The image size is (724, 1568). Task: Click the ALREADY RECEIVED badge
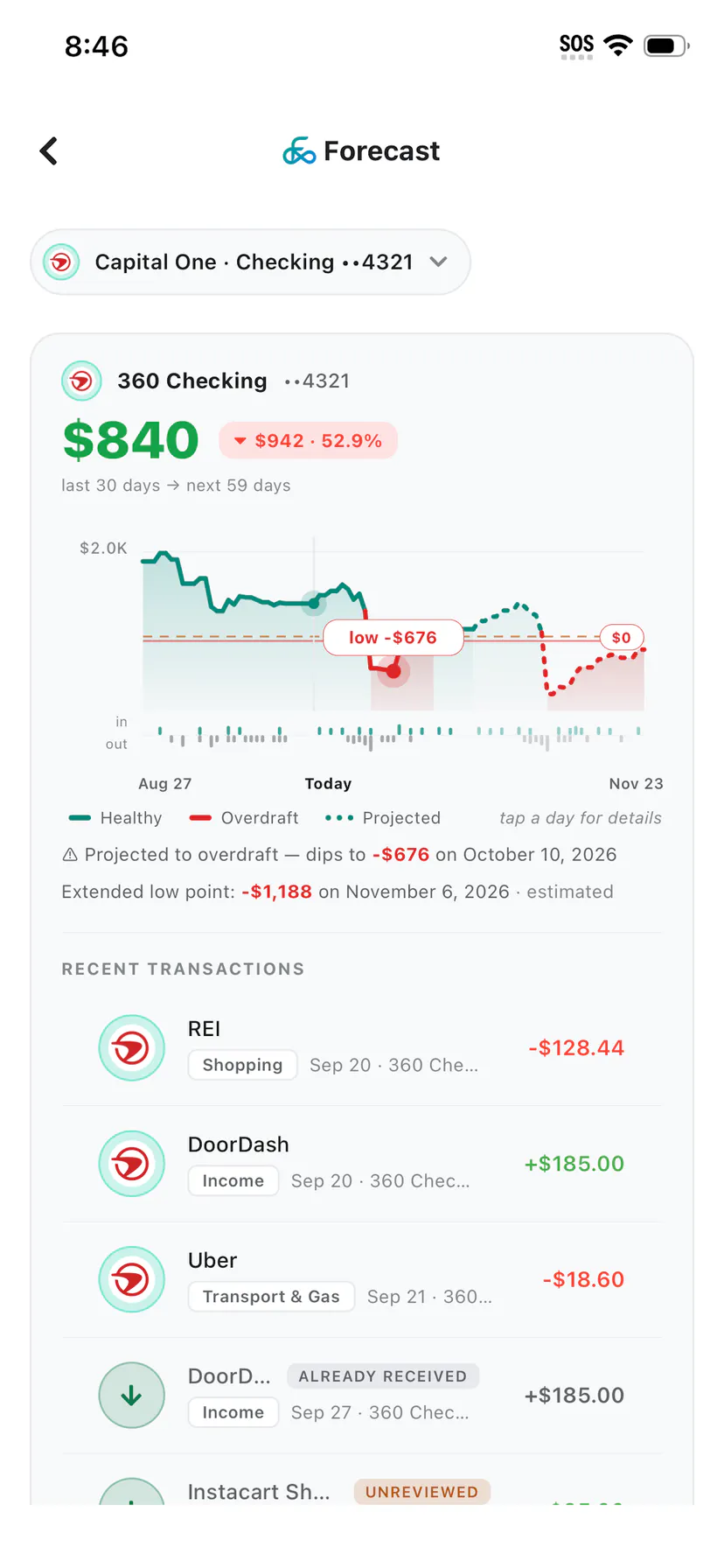383,1376
